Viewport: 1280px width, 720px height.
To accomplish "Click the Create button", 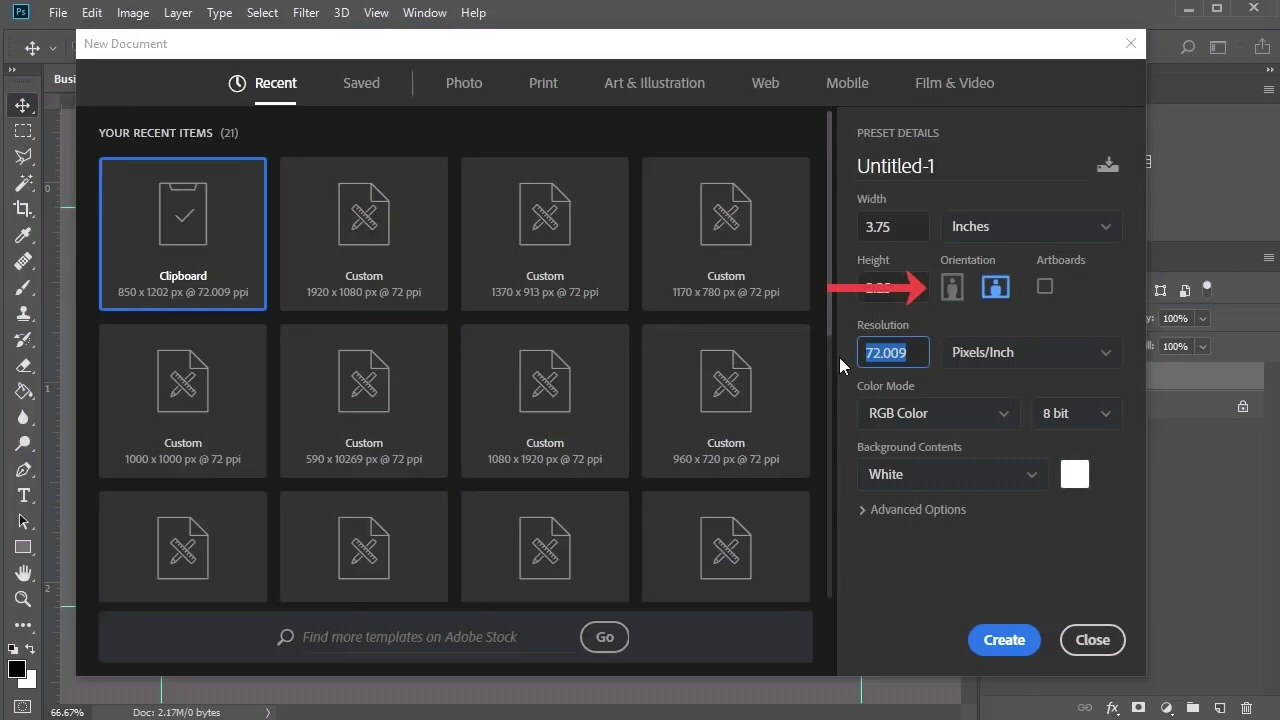I will coord(1004,640).
